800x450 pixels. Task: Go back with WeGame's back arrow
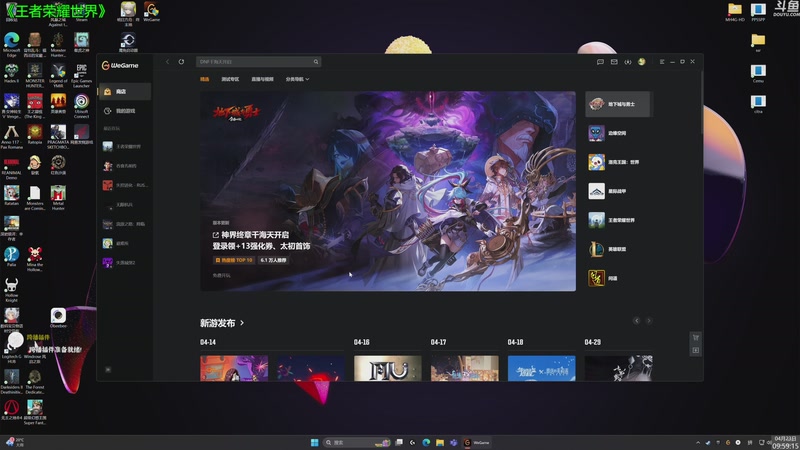(x=167, y=62)
